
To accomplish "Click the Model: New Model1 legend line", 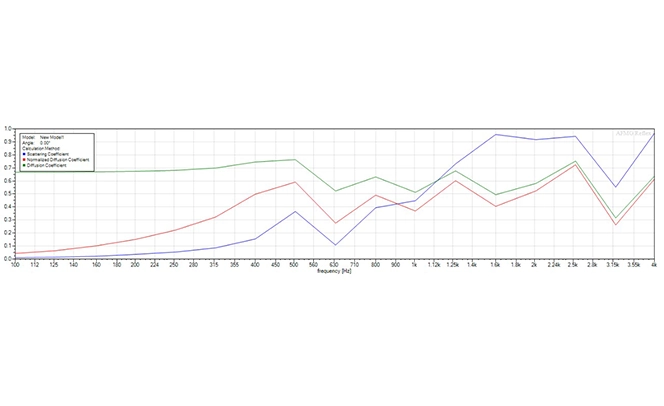I will 43,136.
